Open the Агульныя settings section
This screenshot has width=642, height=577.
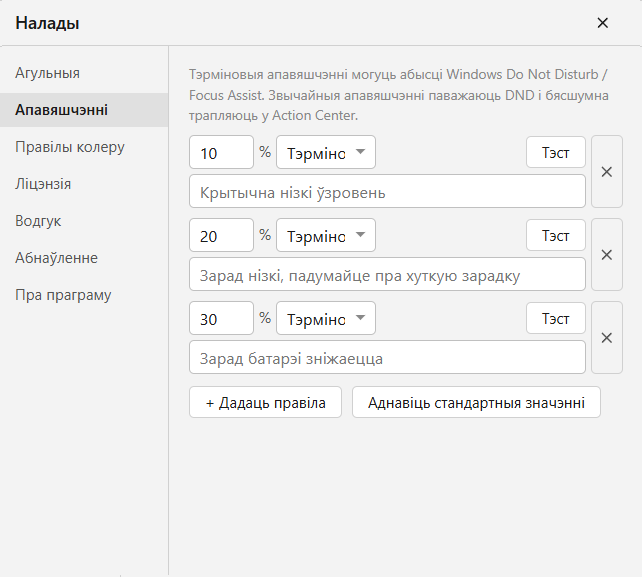pyautogui.click(x=84, y=73)
